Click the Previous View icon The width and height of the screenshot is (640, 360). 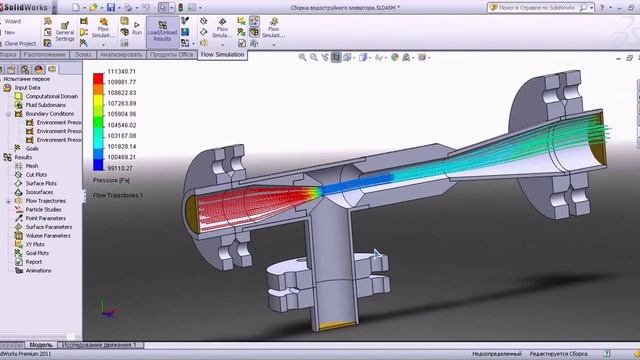(x=325, y=58)
